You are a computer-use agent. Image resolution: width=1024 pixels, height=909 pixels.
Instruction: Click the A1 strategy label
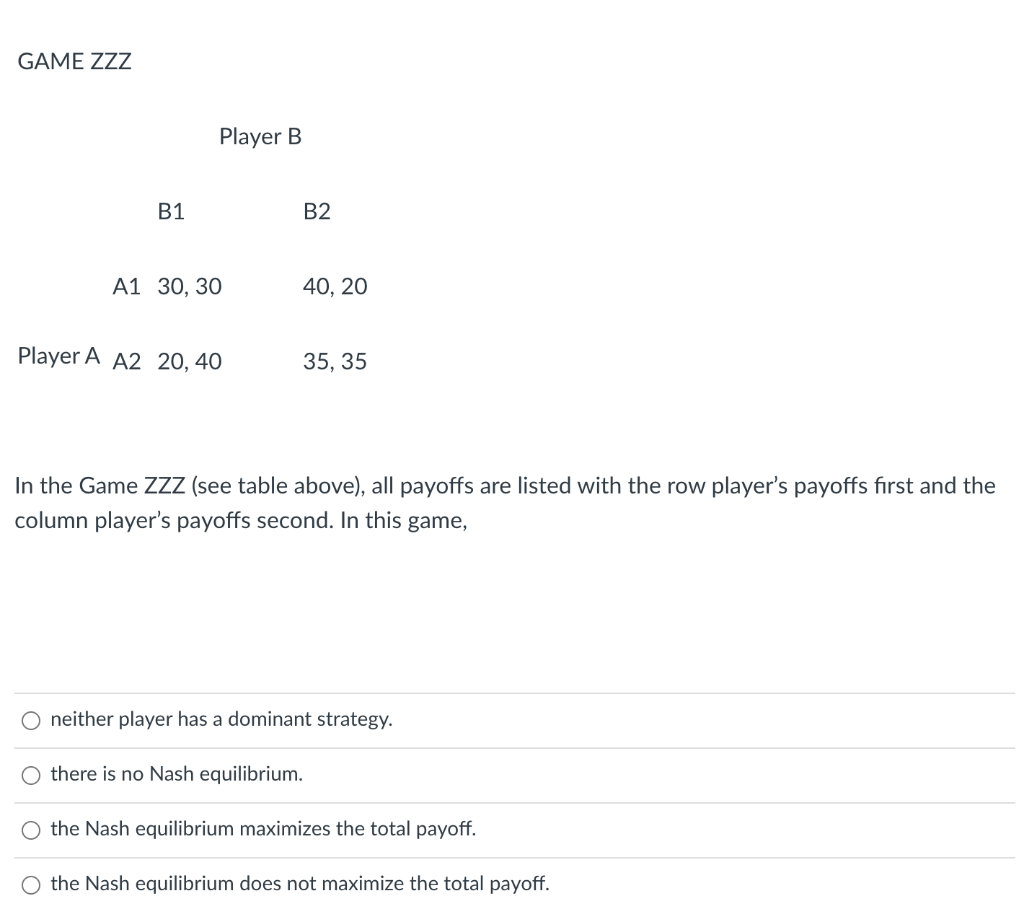click(x=126, y=287)
